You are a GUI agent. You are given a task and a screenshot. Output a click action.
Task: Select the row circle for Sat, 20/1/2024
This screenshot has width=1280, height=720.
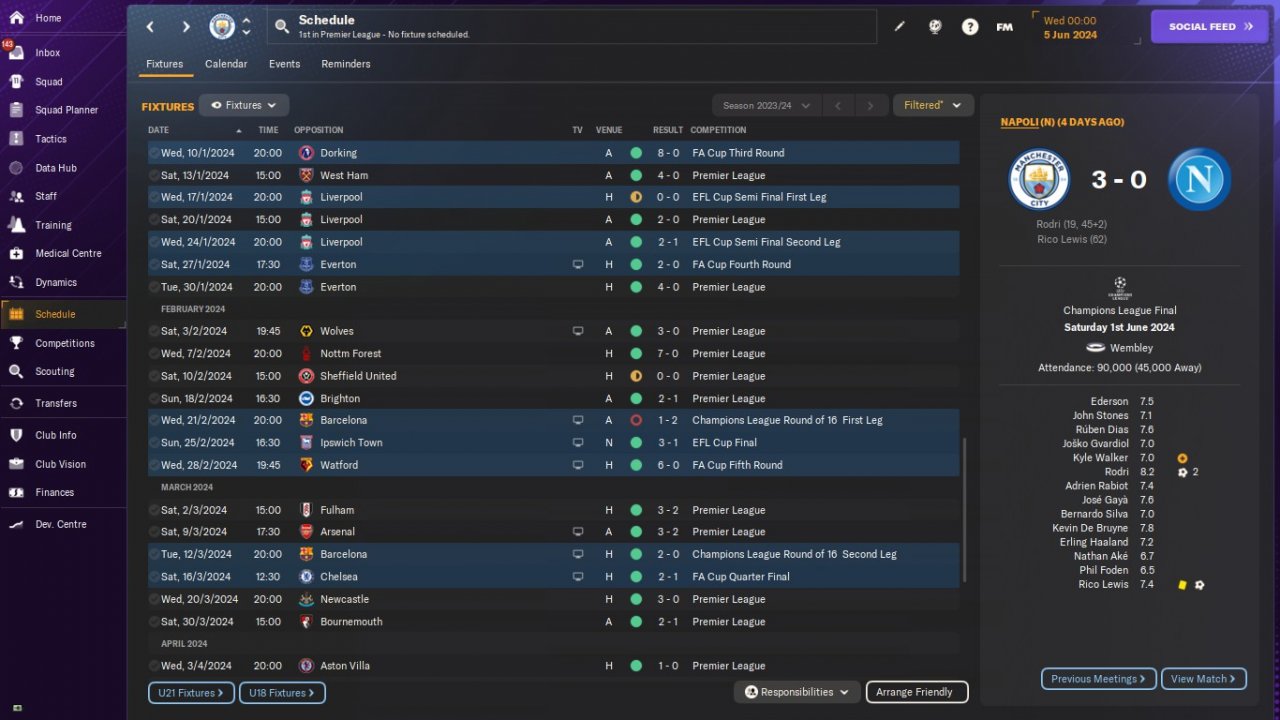[x=154, y=220]
